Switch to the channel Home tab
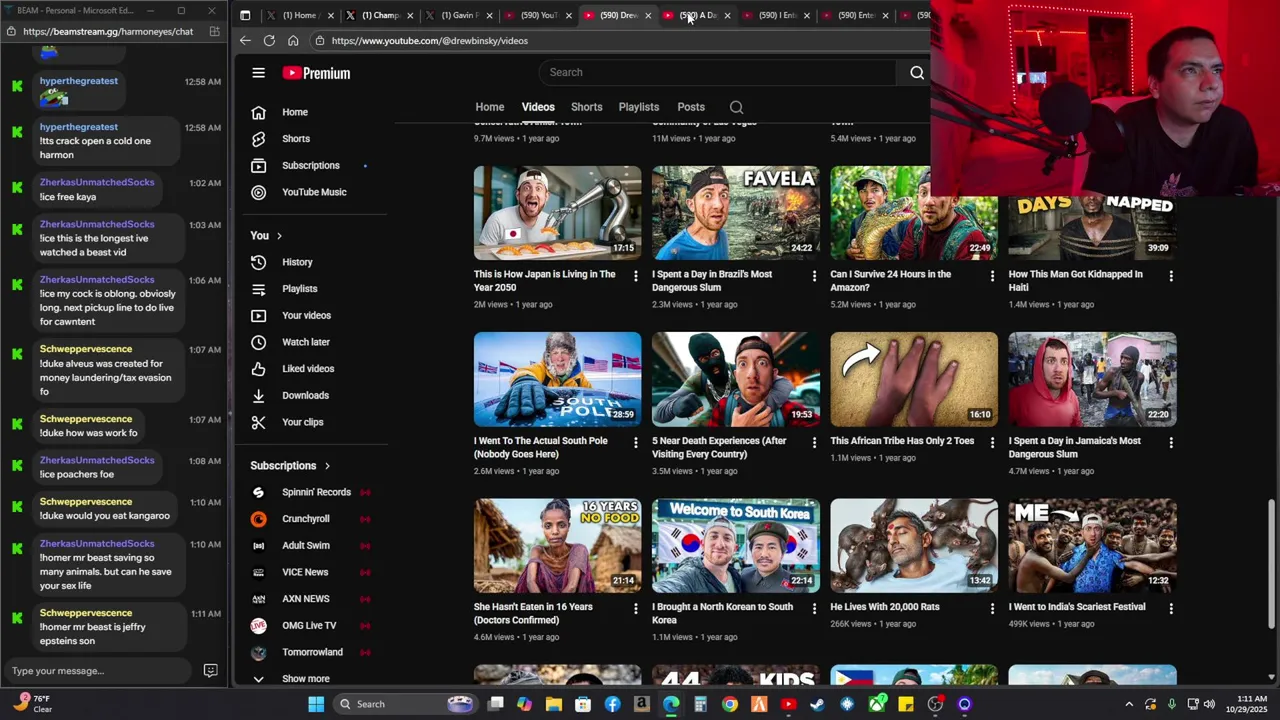 pos(489,107)
